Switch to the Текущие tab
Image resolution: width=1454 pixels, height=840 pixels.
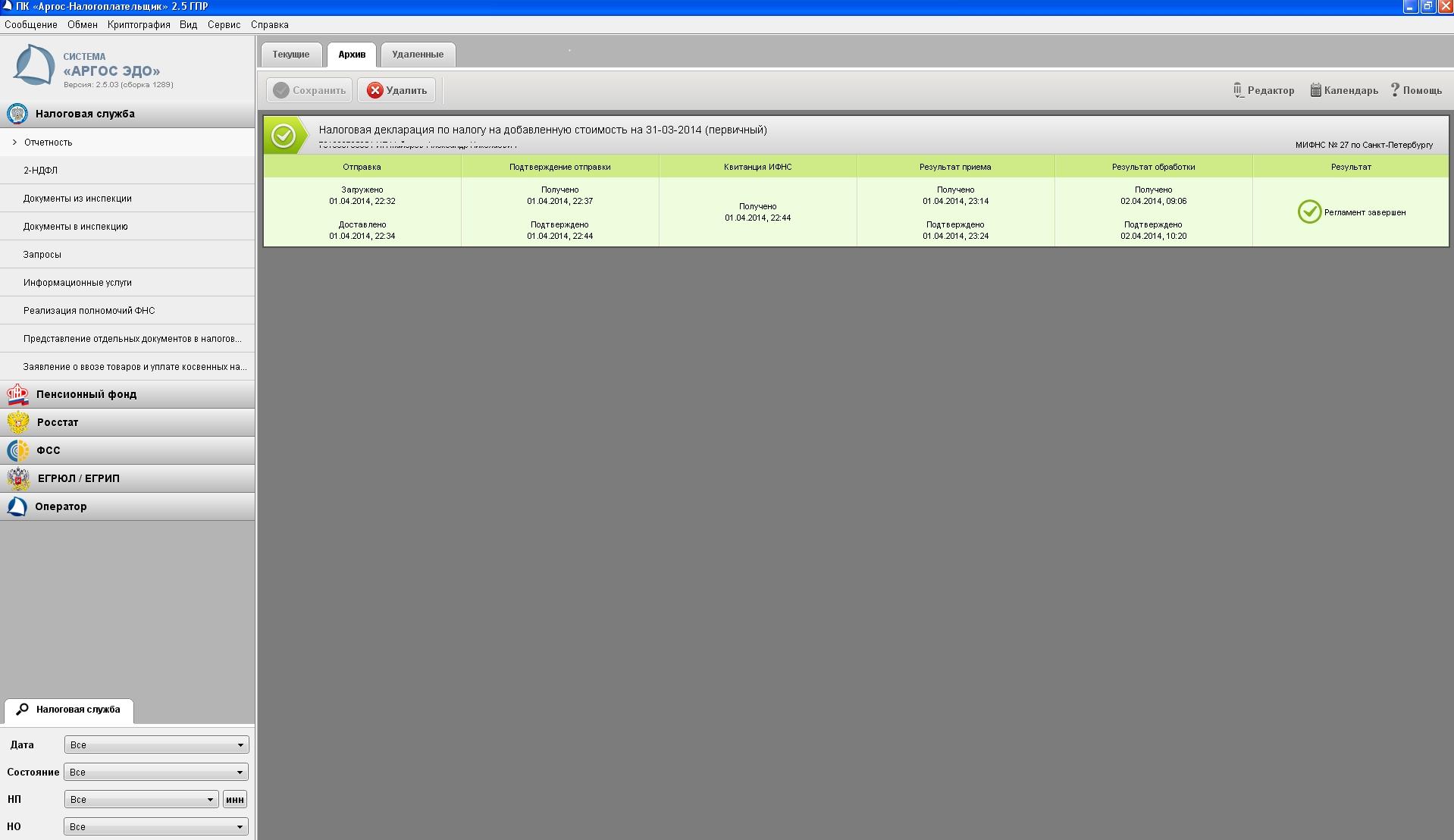click(x=291, y=55)
